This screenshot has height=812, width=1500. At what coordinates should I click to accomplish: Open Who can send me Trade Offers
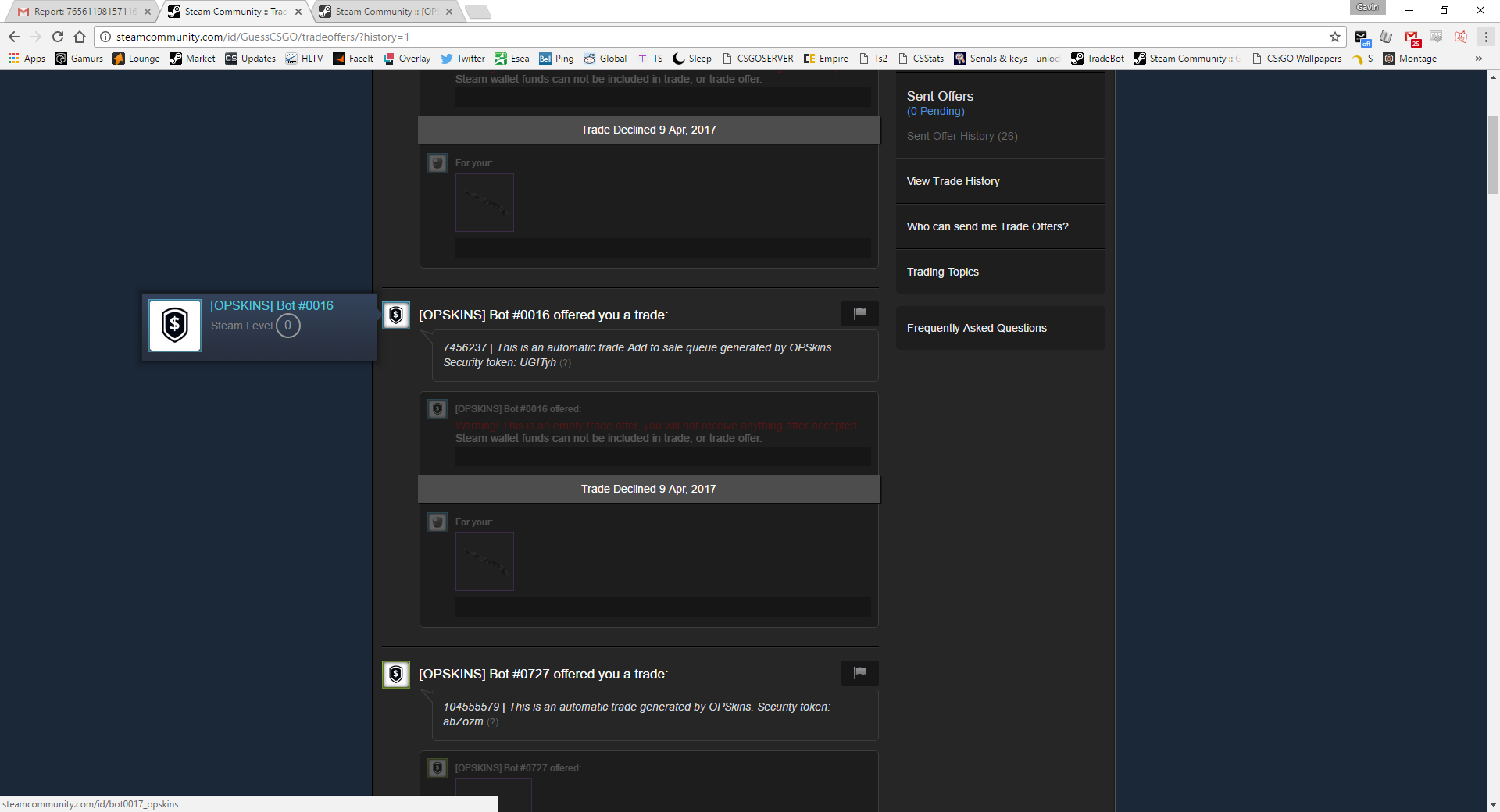click(x=987, y=226)
